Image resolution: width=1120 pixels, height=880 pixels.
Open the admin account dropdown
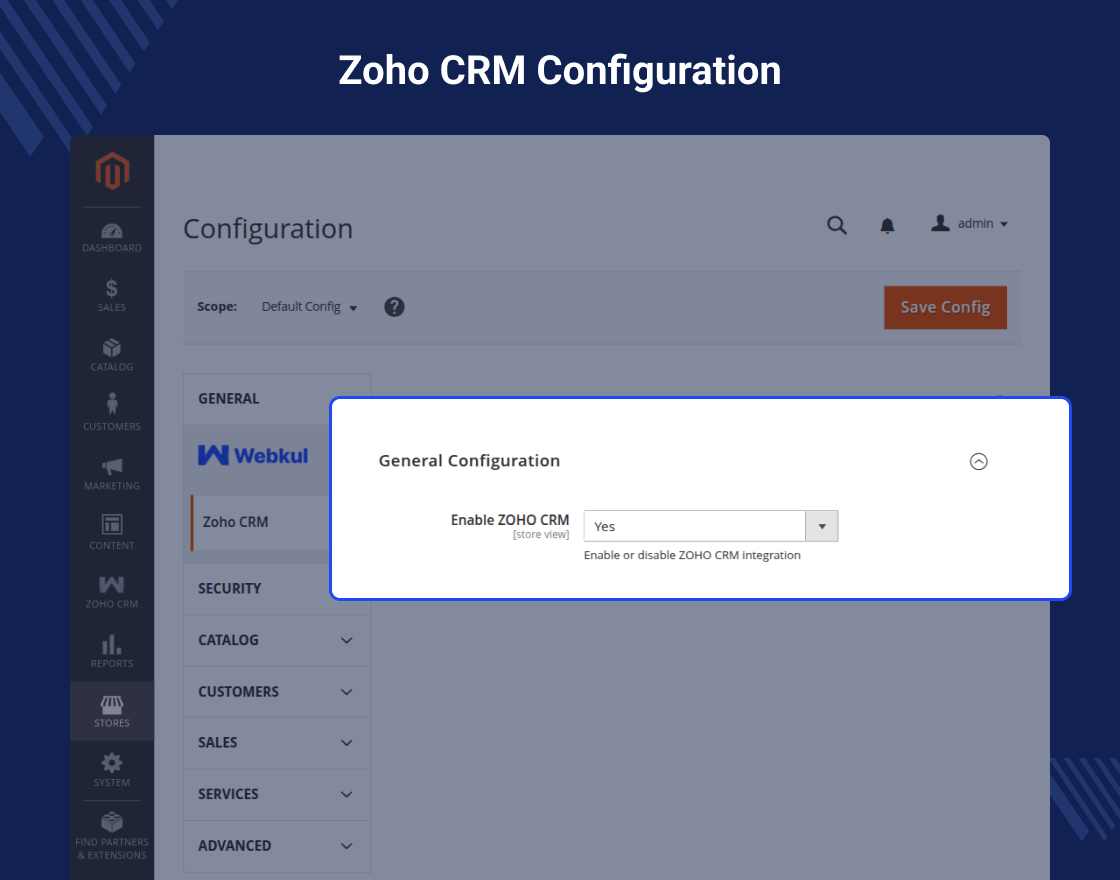(x=969, y=224)
